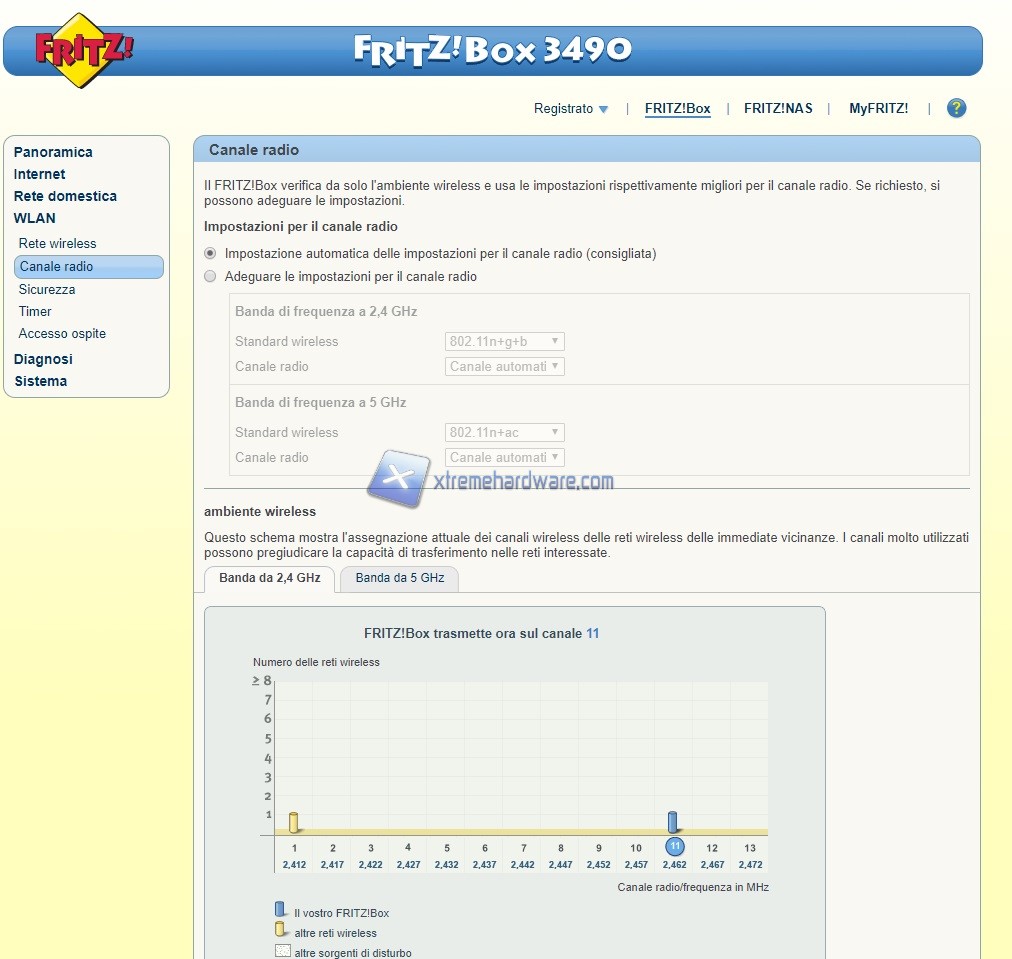Open FRITZ!NAS link in header
Screen dimensions: 1012x959
[778, 108]
